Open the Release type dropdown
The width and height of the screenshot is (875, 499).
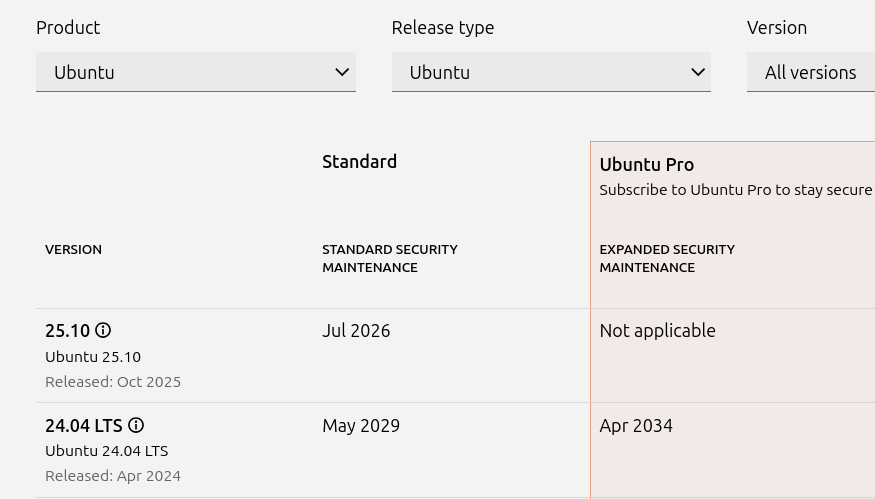click(x=551, y=72)
